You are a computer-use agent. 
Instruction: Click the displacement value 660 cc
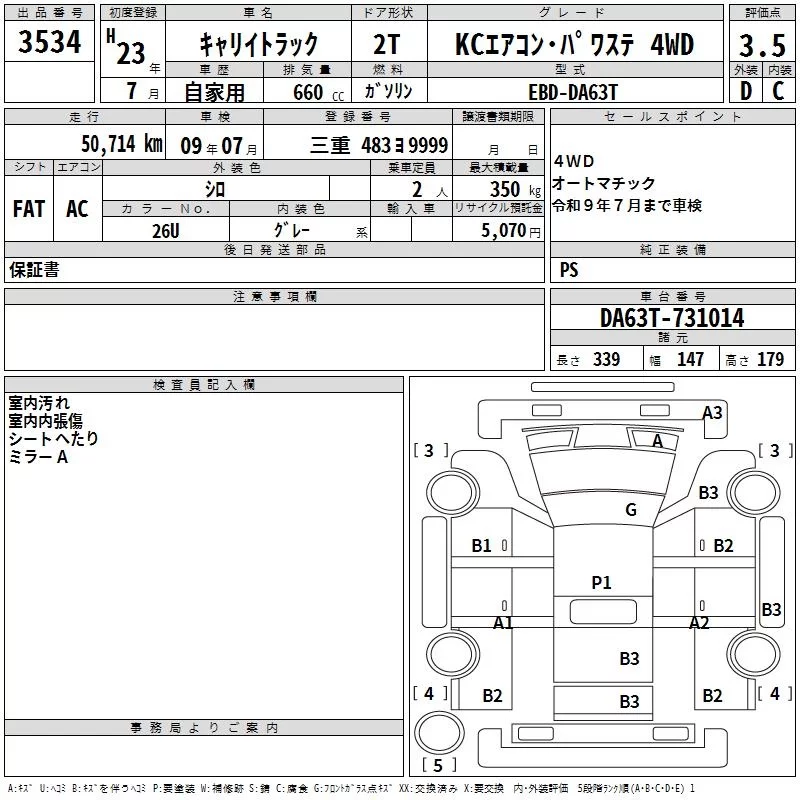(318, 93)
